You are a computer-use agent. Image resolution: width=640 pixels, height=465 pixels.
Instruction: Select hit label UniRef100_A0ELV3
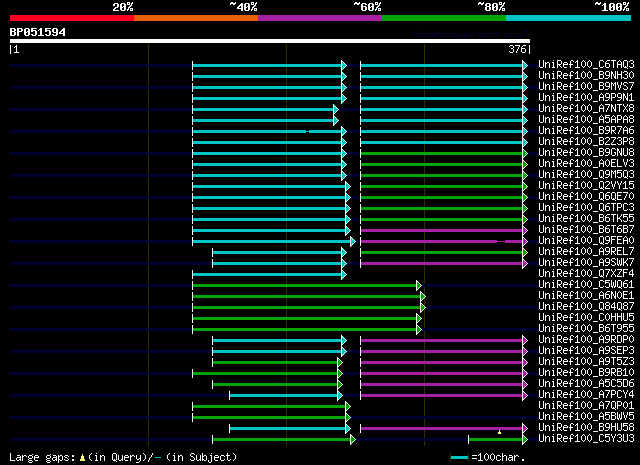pyautogui.click(x=586, y=164)
